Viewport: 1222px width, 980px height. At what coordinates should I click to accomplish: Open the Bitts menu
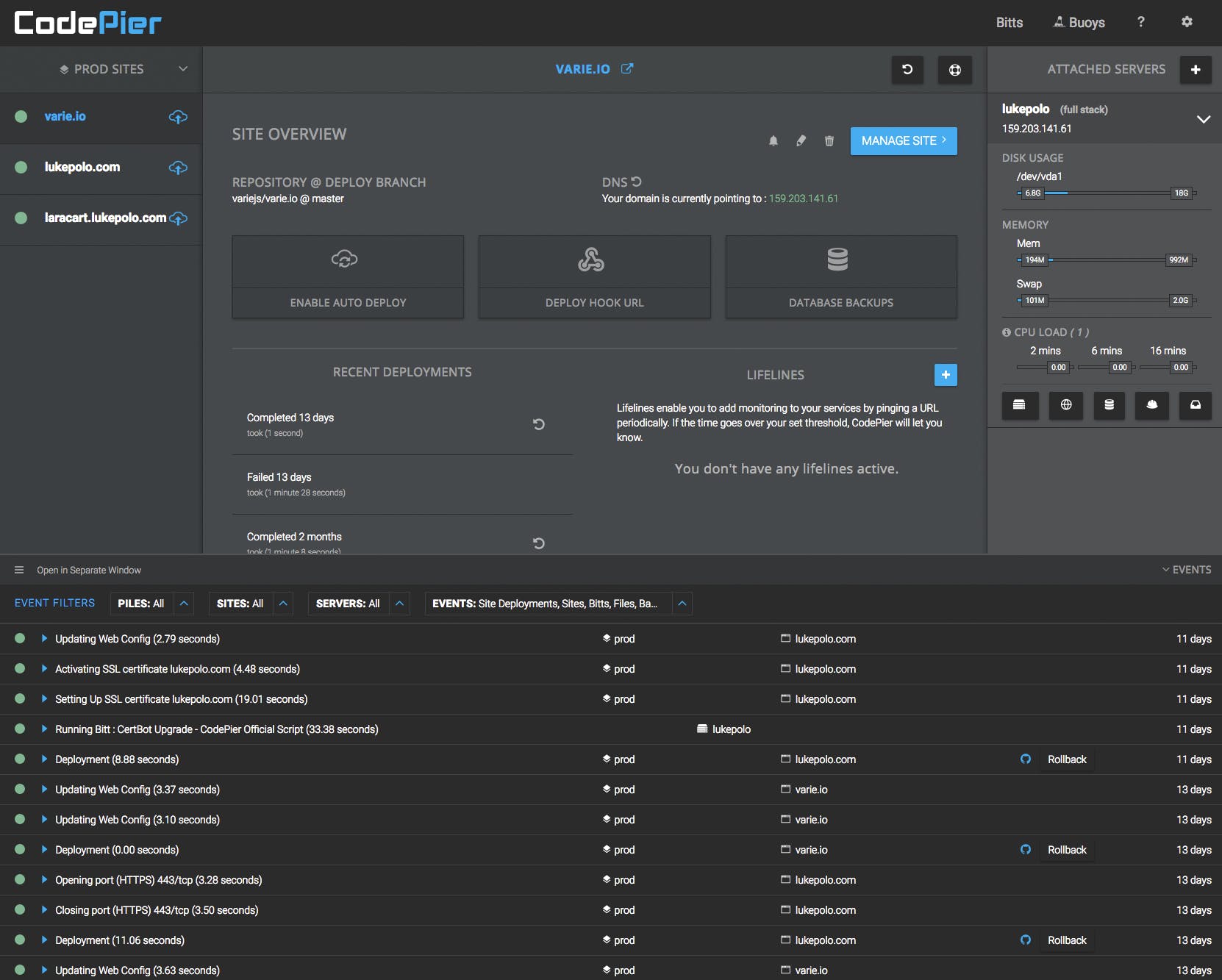(1009, 23)
